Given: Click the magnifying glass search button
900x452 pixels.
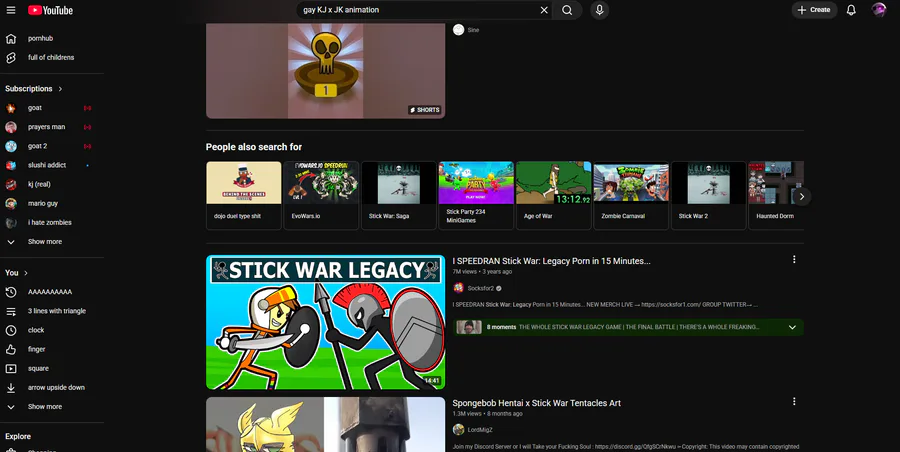Looking at the screenshot, I should pos(567,10).
